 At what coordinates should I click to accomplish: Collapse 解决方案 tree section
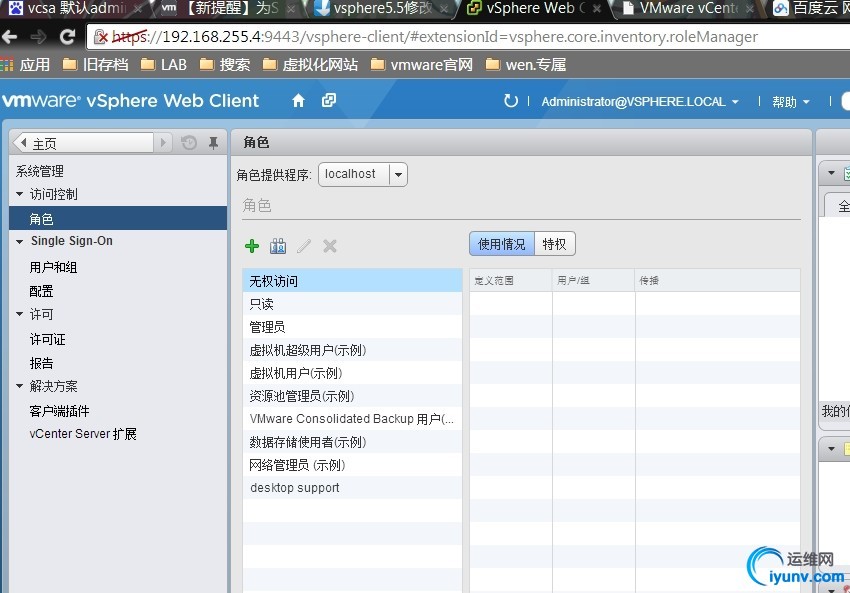pos(20,386)
